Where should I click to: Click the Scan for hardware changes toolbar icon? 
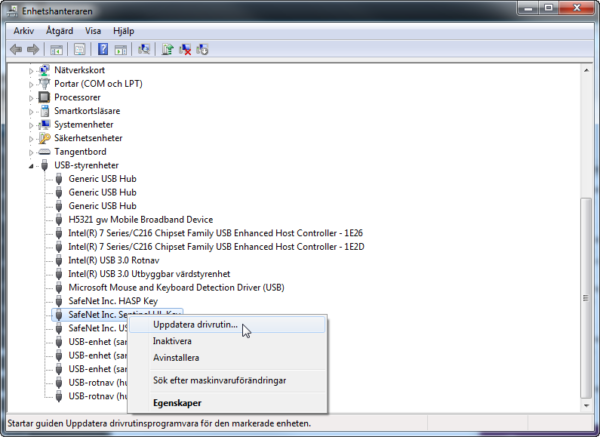pos(145,49)
